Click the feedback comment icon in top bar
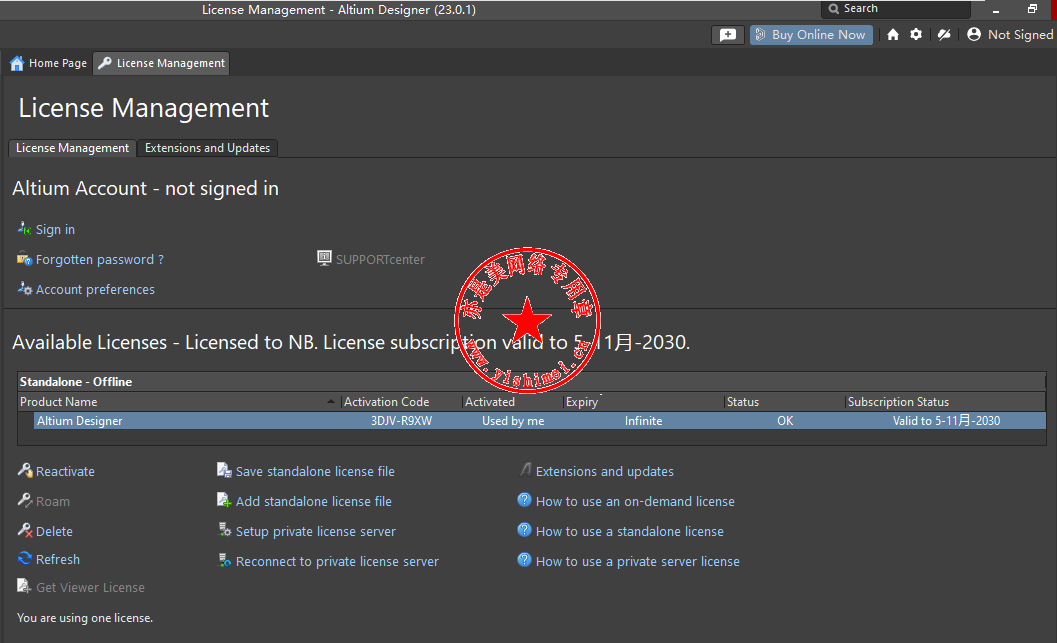Screen dimensions: 1057x643 (728, 35)
